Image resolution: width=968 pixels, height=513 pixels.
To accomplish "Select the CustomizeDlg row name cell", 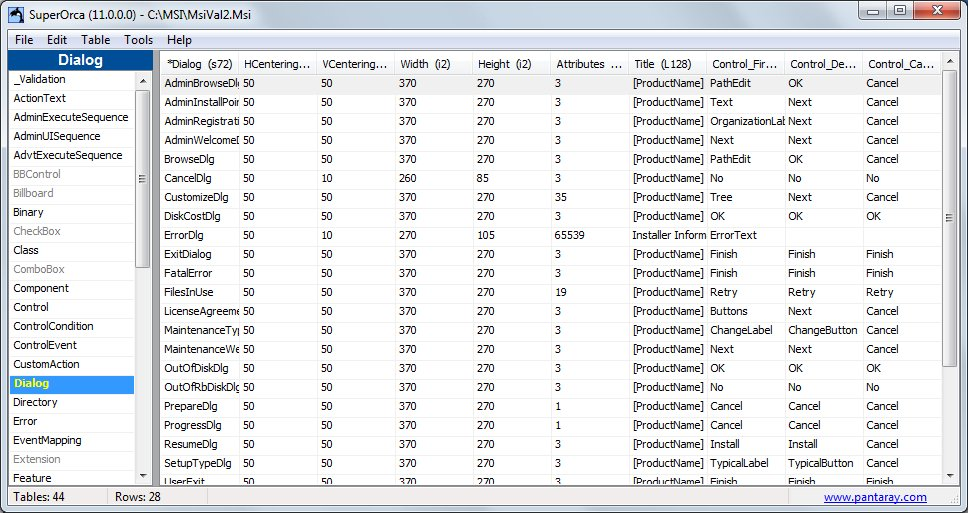I will [x=201, y=198].
